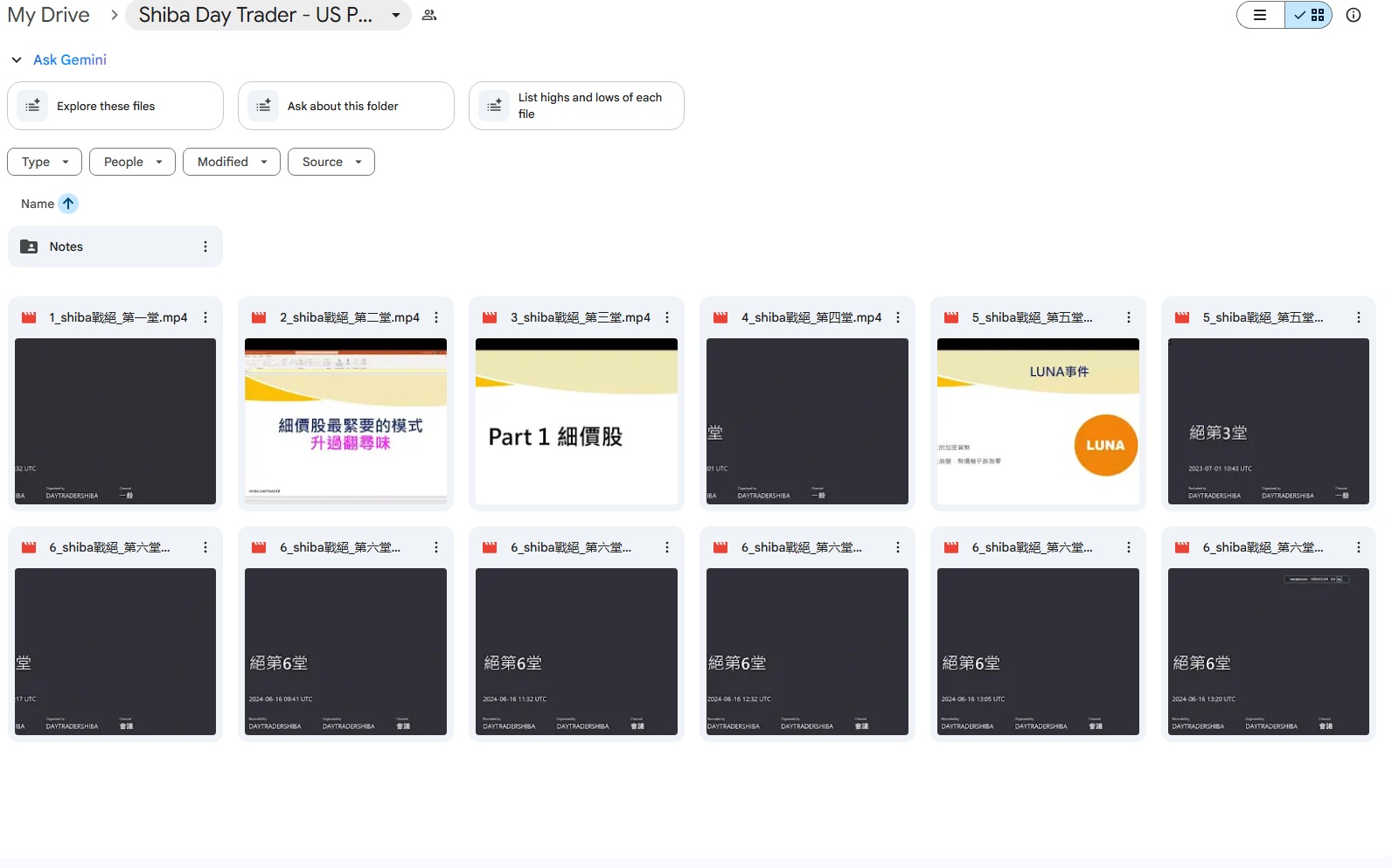Image resolution: width=1392 pixels, height=868 pixels.
Task: Expand the Modified filter dropdown
Action: [232, 162]
